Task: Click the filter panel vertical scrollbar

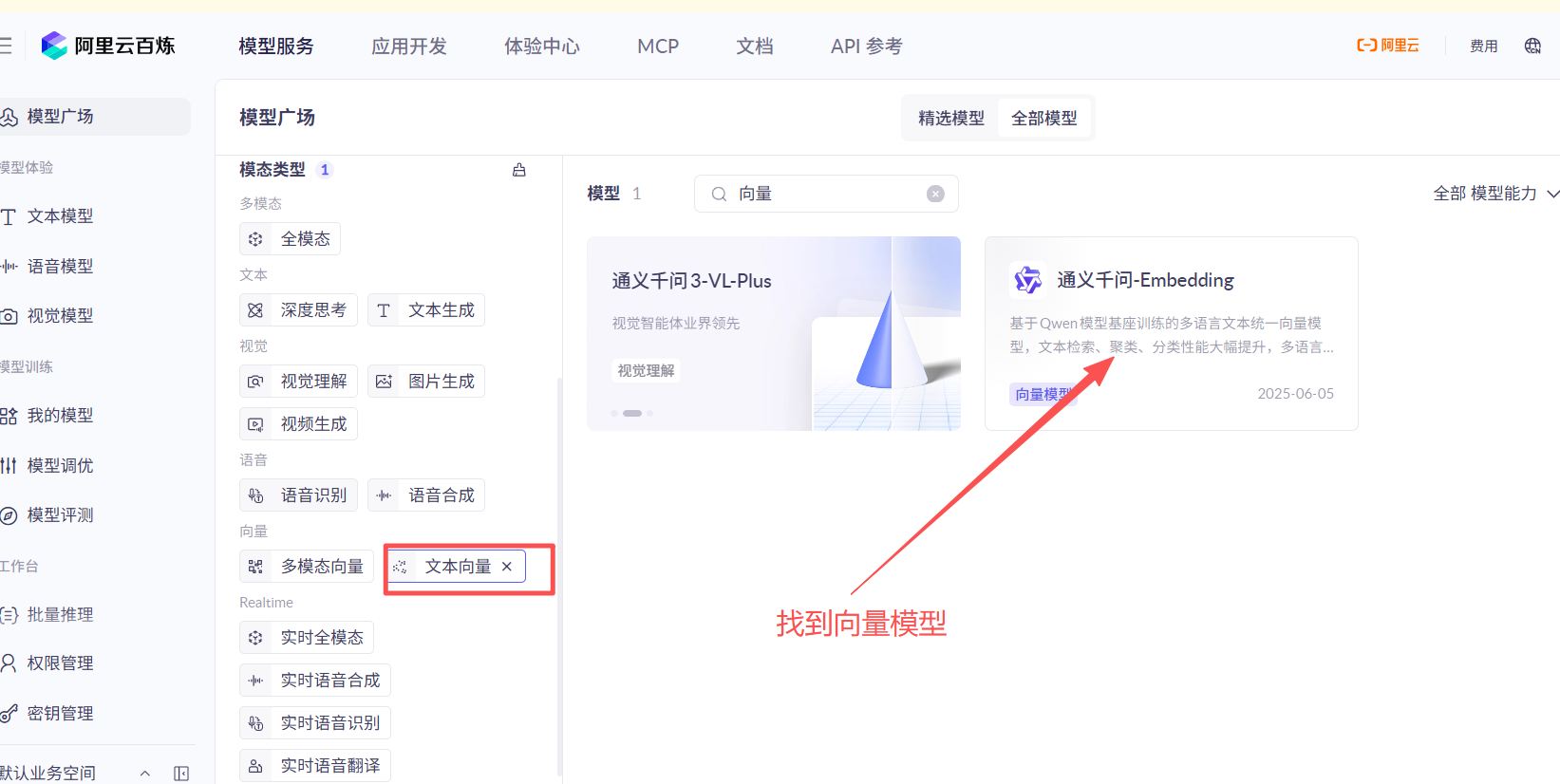Action: pos(559,577)
